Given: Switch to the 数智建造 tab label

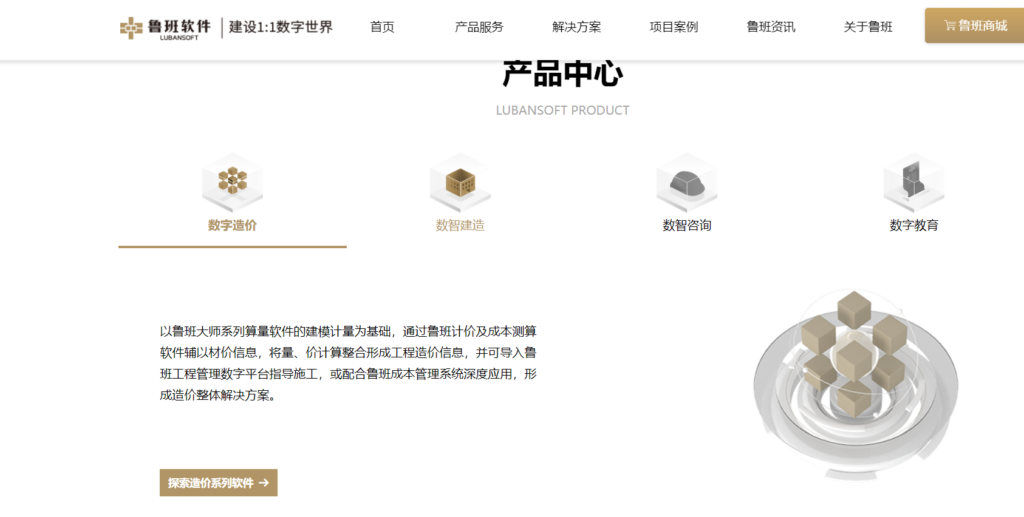Looking at the screenshot, I should click(460, 225).
